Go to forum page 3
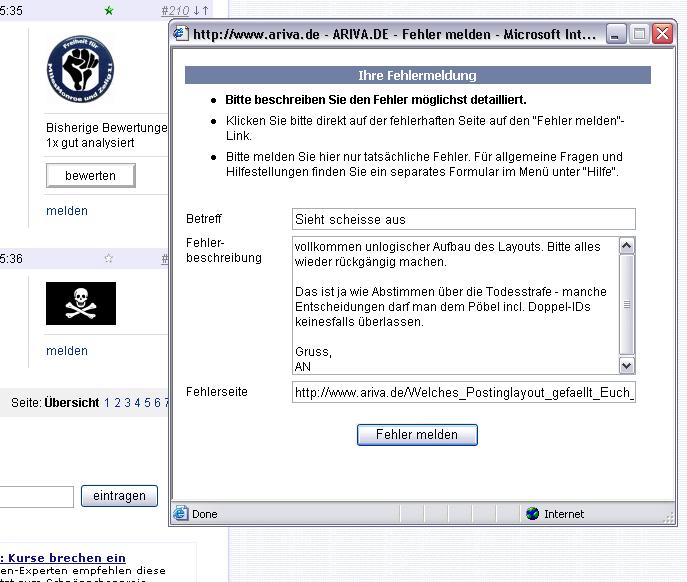Image resolution: width=687 pixels, height=582 pixels. tap(127, 402)
